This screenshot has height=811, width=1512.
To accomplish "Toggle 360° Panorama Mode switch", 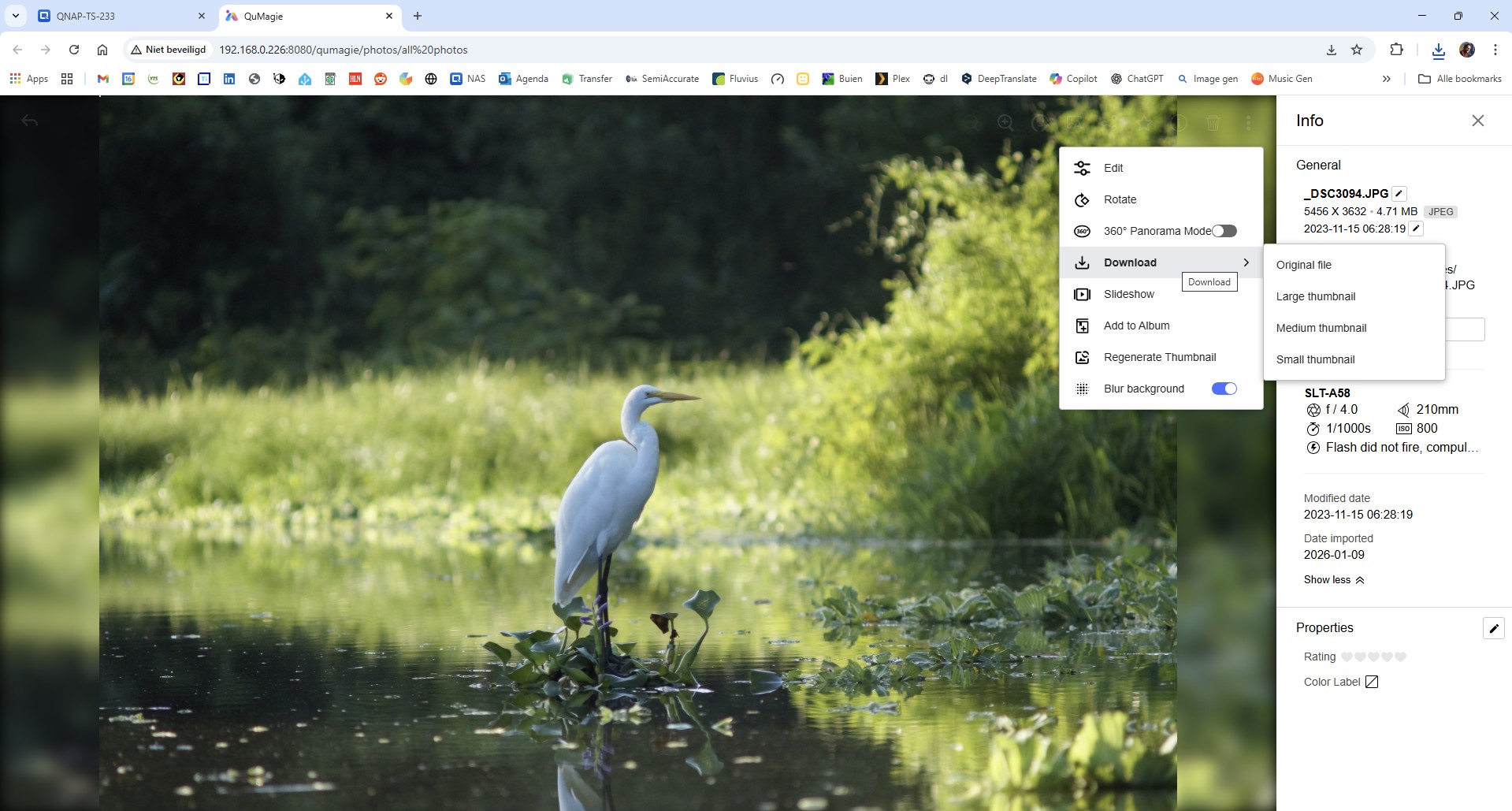I will pos(1224,231).
